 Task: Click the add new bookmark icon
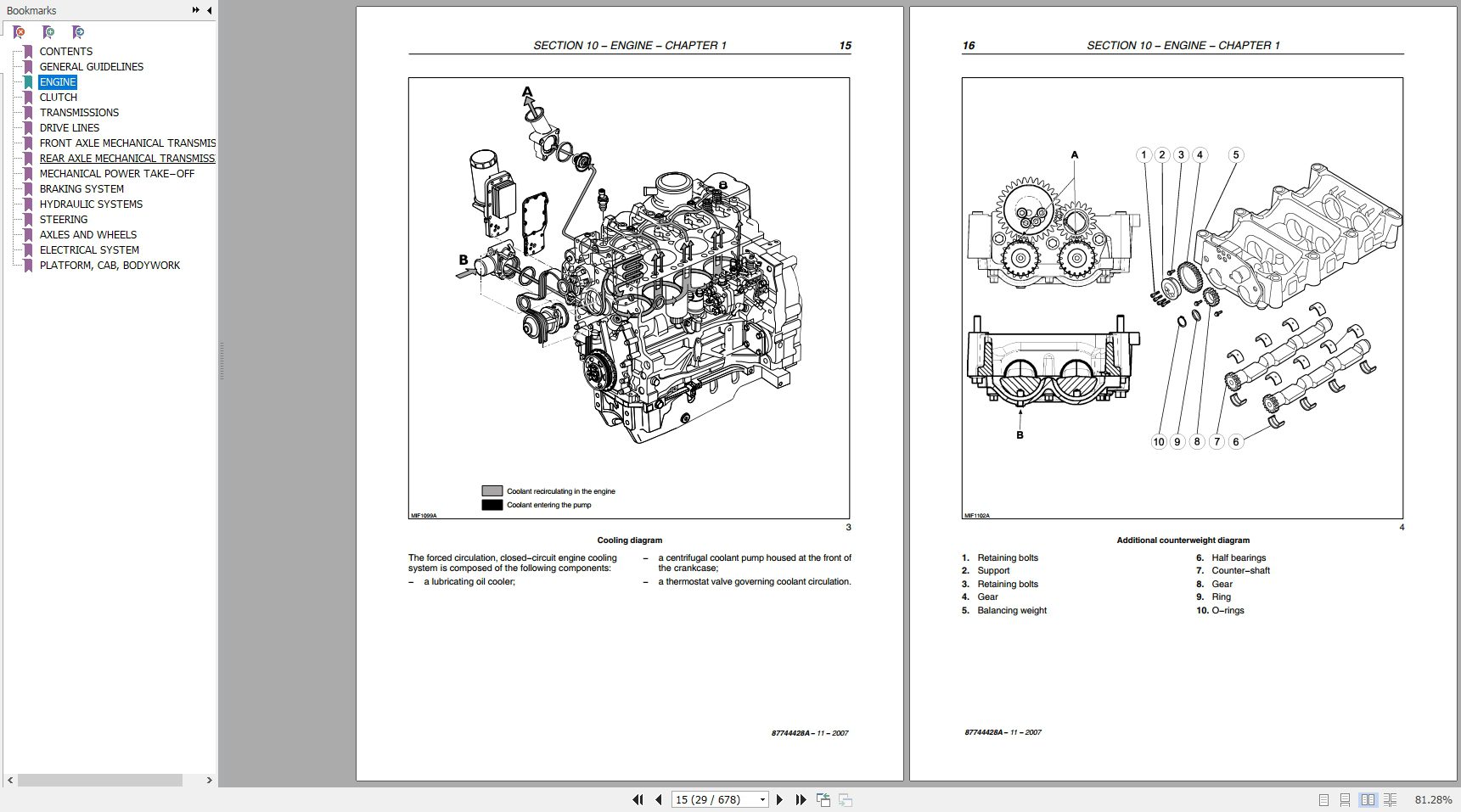tap(48, 32)
